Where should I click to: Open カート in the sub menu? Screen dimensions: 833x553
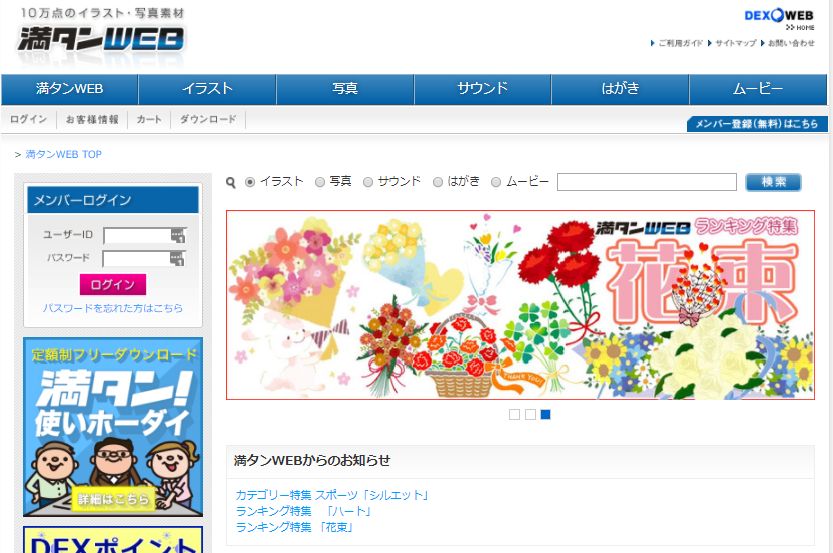149,120
